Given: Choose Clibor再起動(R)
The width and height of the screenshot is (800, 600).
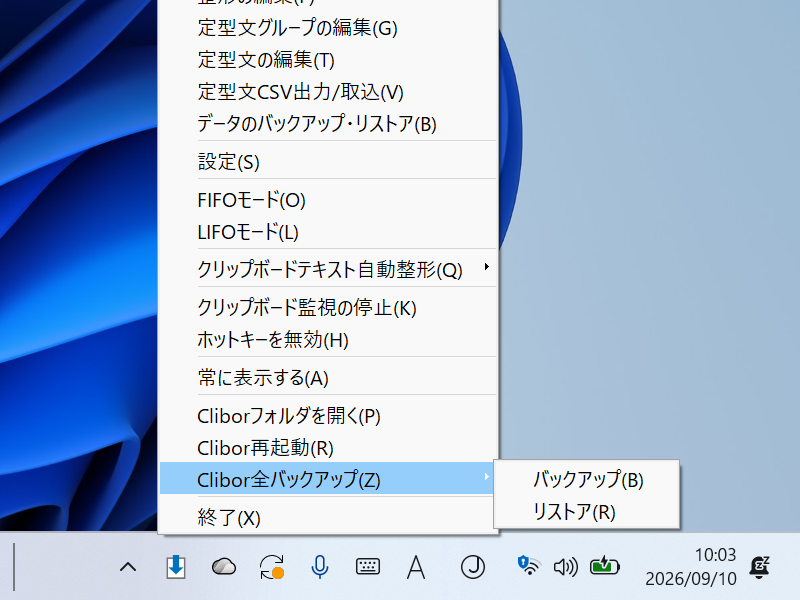Looking at the screenshot, I should [x=328, y=448].
